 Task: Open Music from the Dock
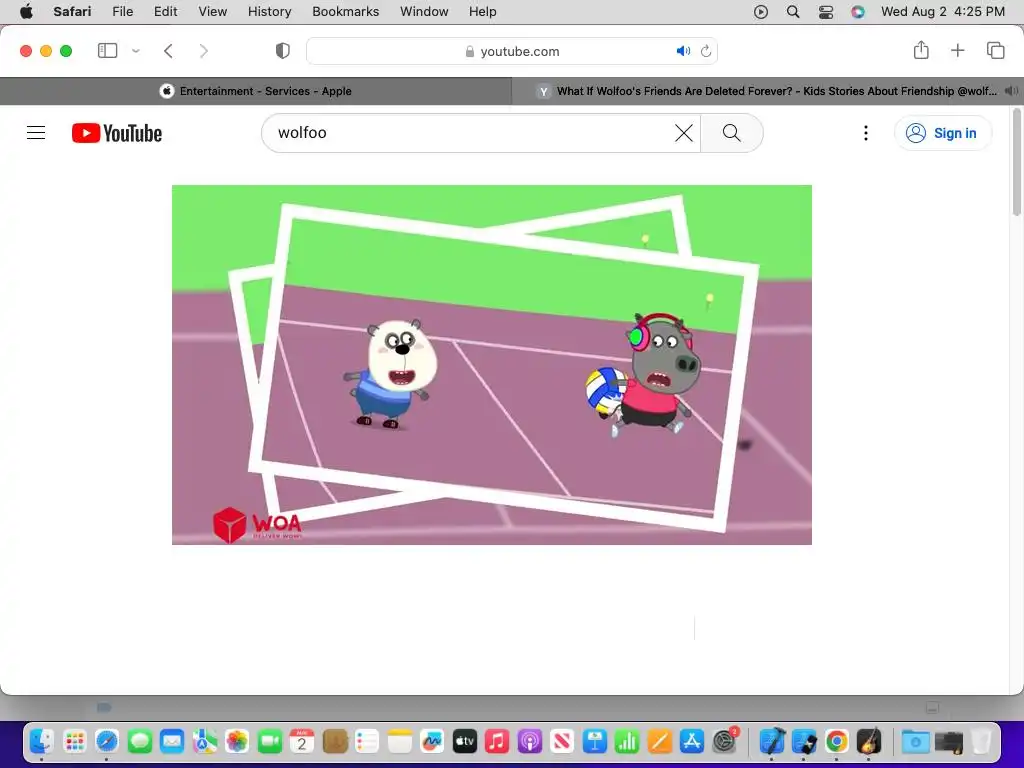(x=497, y=742)
